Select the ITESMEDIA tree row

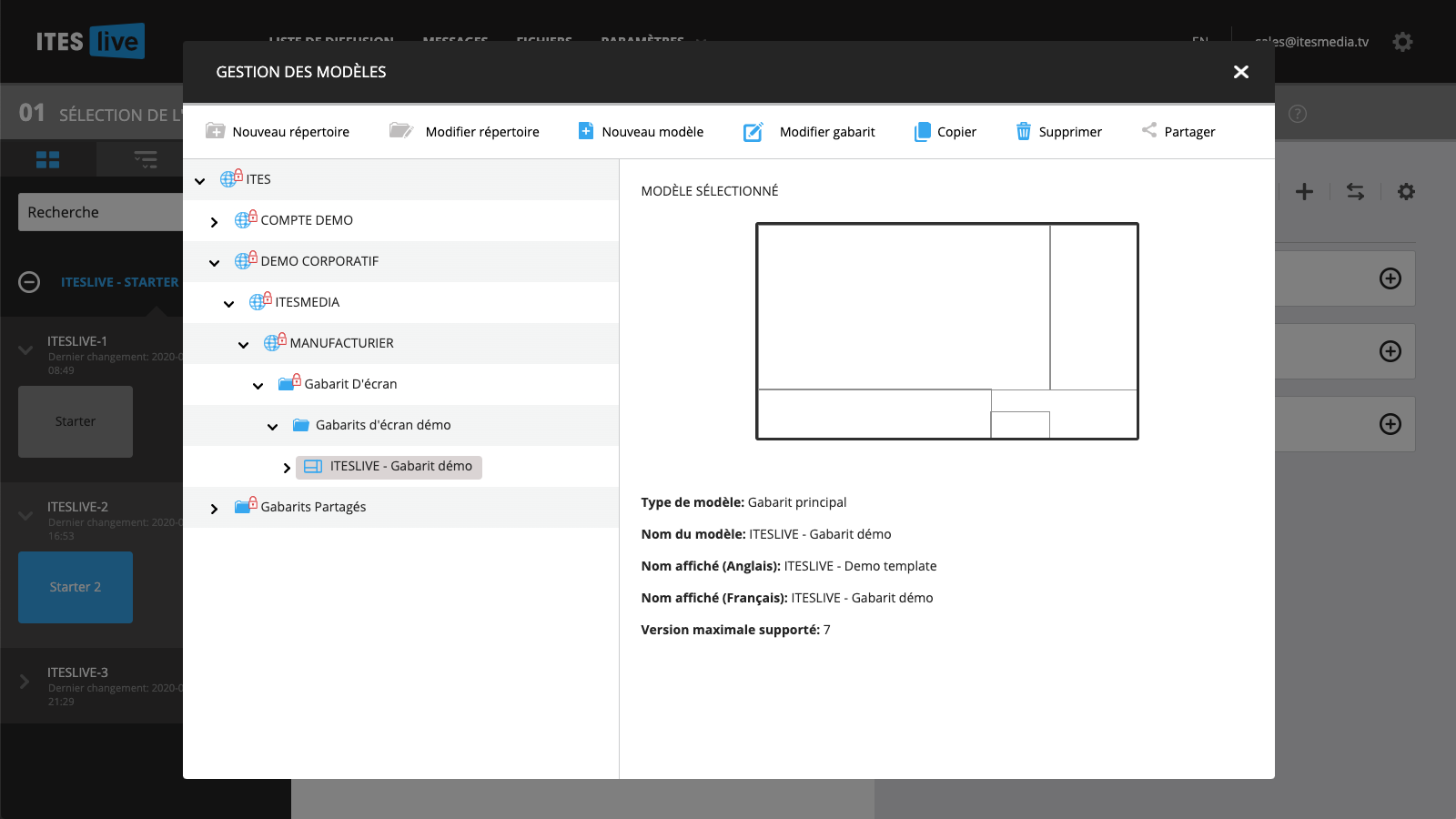(400, 302)
